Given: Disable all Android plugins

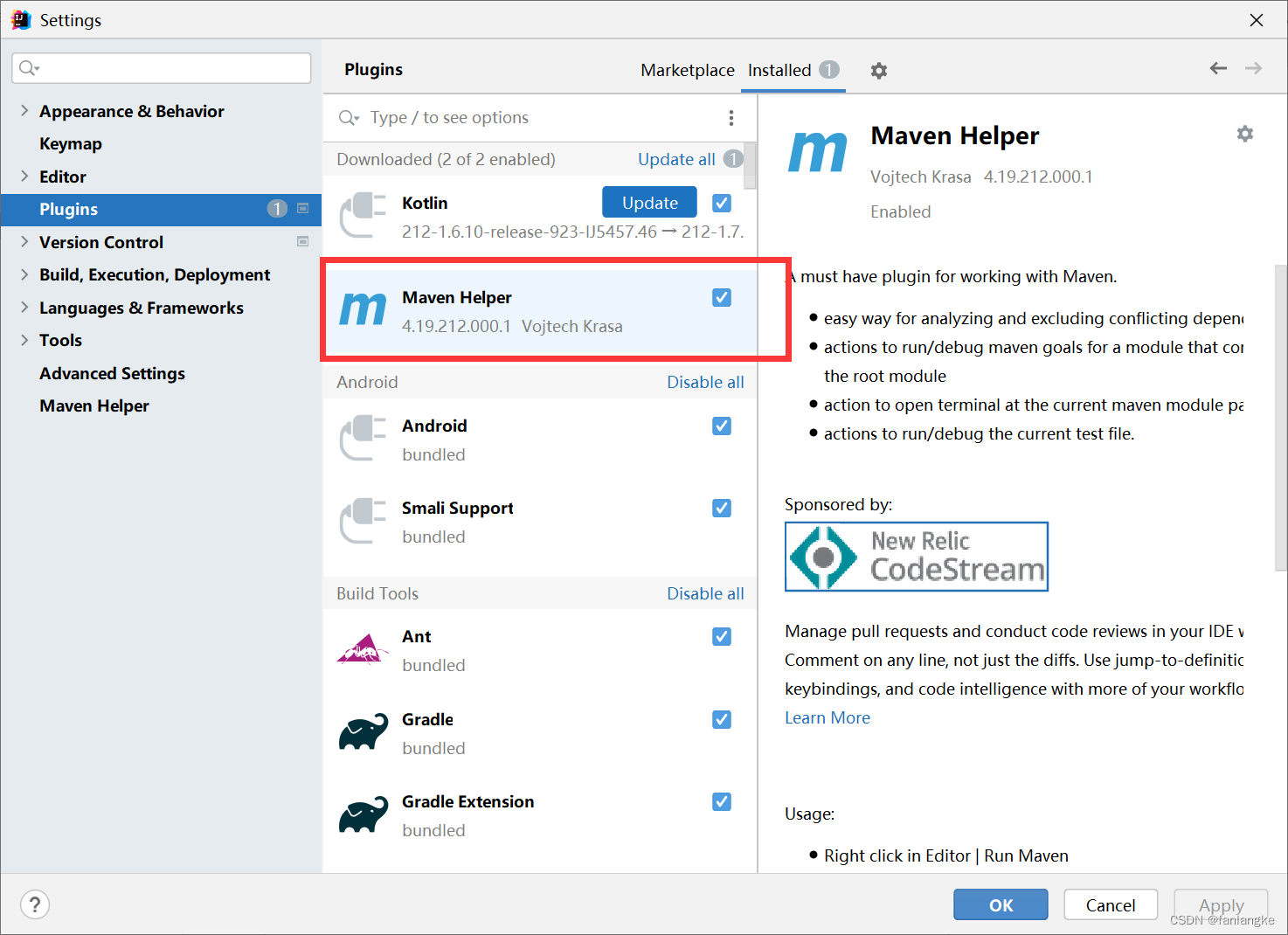Looking at the screenshot, I should click(x=705, y=382).
